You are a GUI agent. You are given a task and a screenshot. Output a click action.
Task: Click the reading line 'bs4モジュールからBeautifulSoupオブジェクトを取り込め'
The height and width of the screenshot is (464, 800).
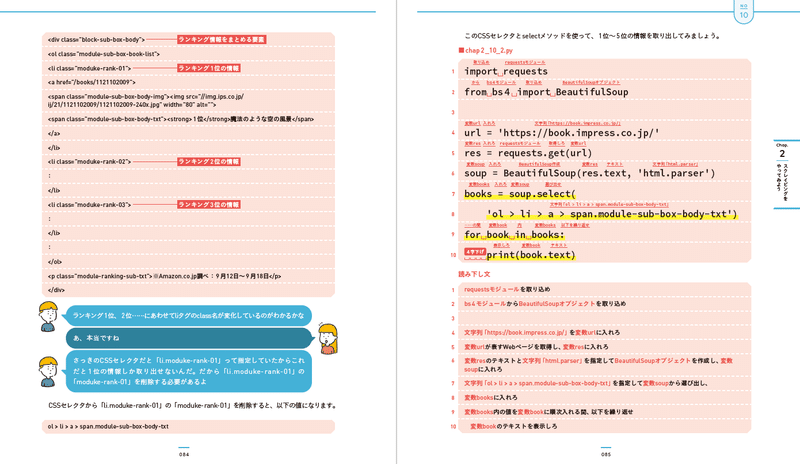(545, 304)
